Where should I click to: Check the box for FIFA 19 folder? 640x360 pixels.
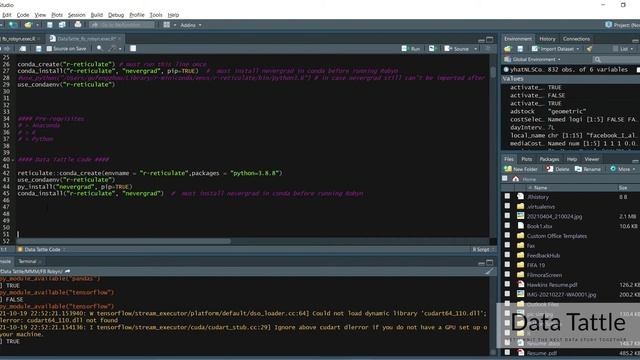point(507,265)
